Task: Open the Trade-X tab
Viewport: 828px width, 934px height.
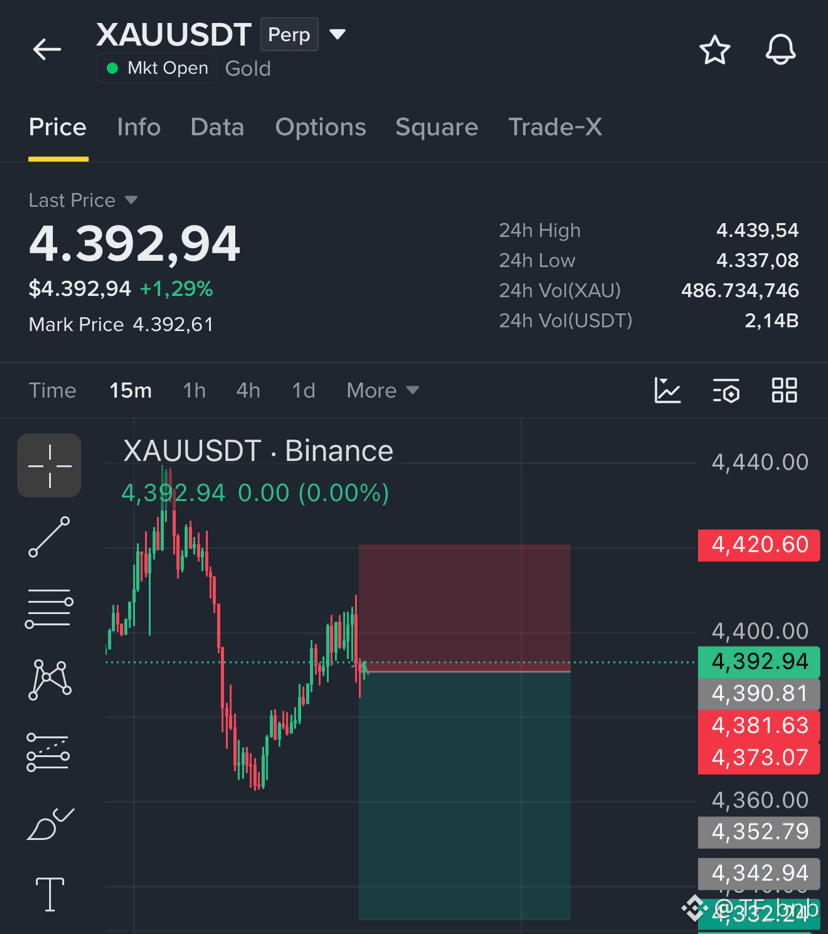Action: pos(555,127)
